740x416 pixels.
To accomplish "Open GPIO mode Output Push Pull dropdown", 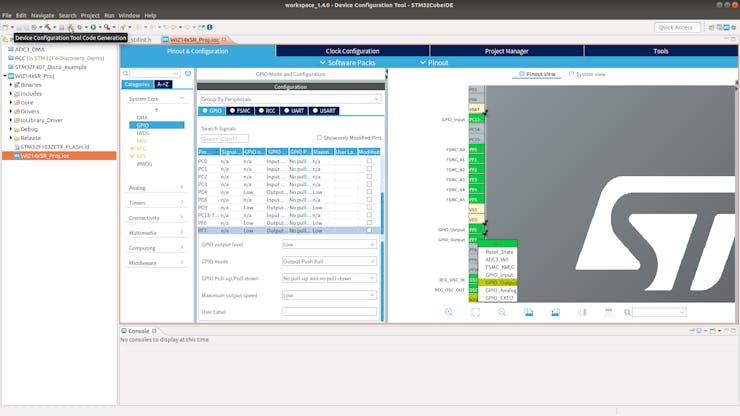I will click(x=329, y=261).
